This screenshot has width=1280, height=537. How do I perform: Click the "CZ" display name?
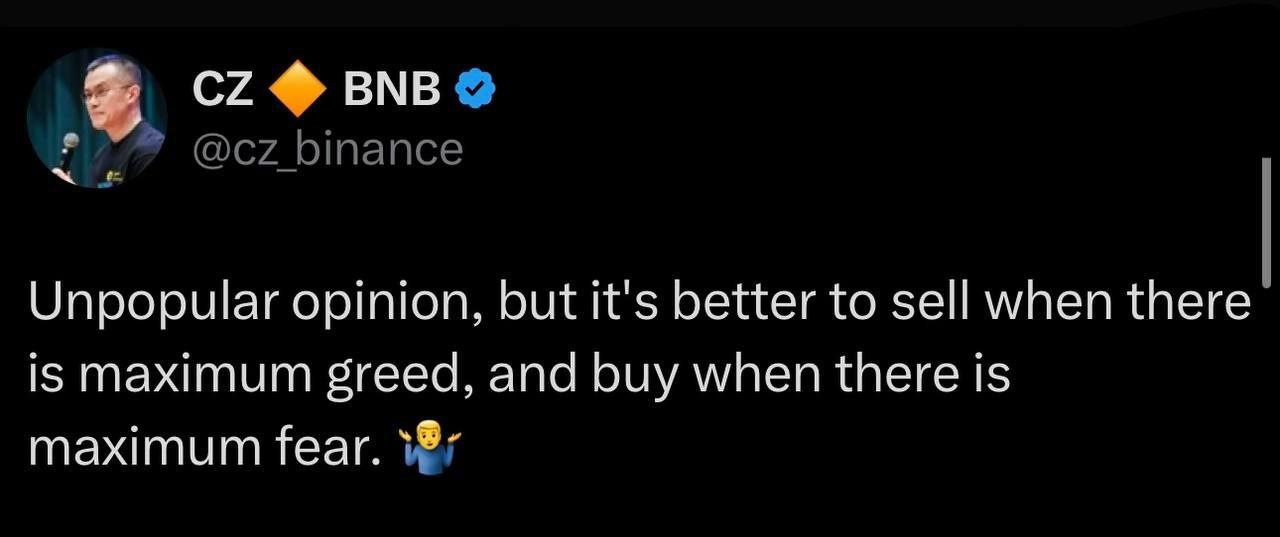pyautogui.click(x=222, y=91)
